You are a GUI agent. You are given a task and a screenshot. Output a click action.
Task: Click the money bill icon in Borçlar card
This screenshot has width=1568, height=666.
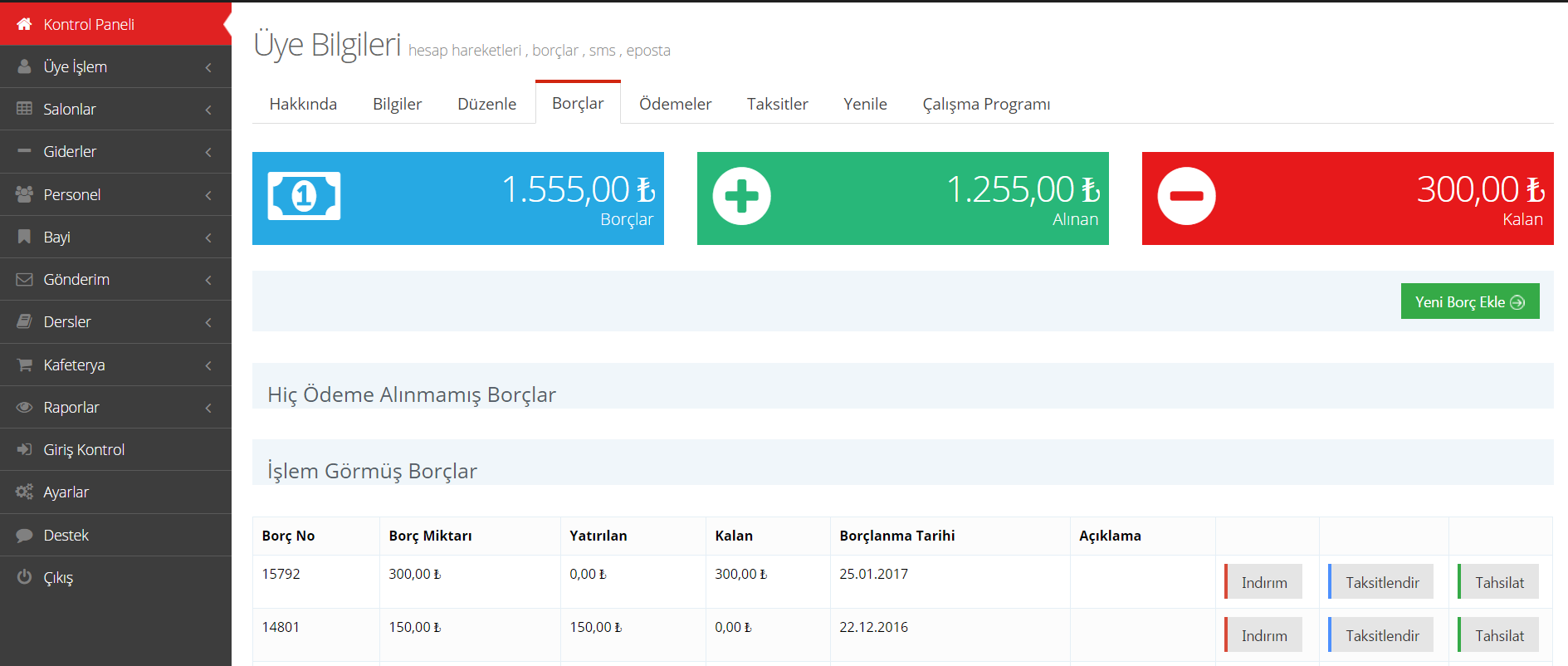304,197
